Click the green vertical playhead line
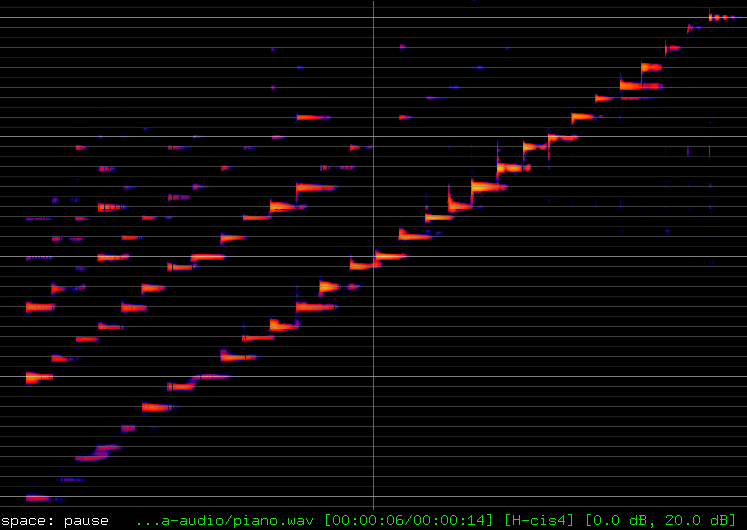 374,255
